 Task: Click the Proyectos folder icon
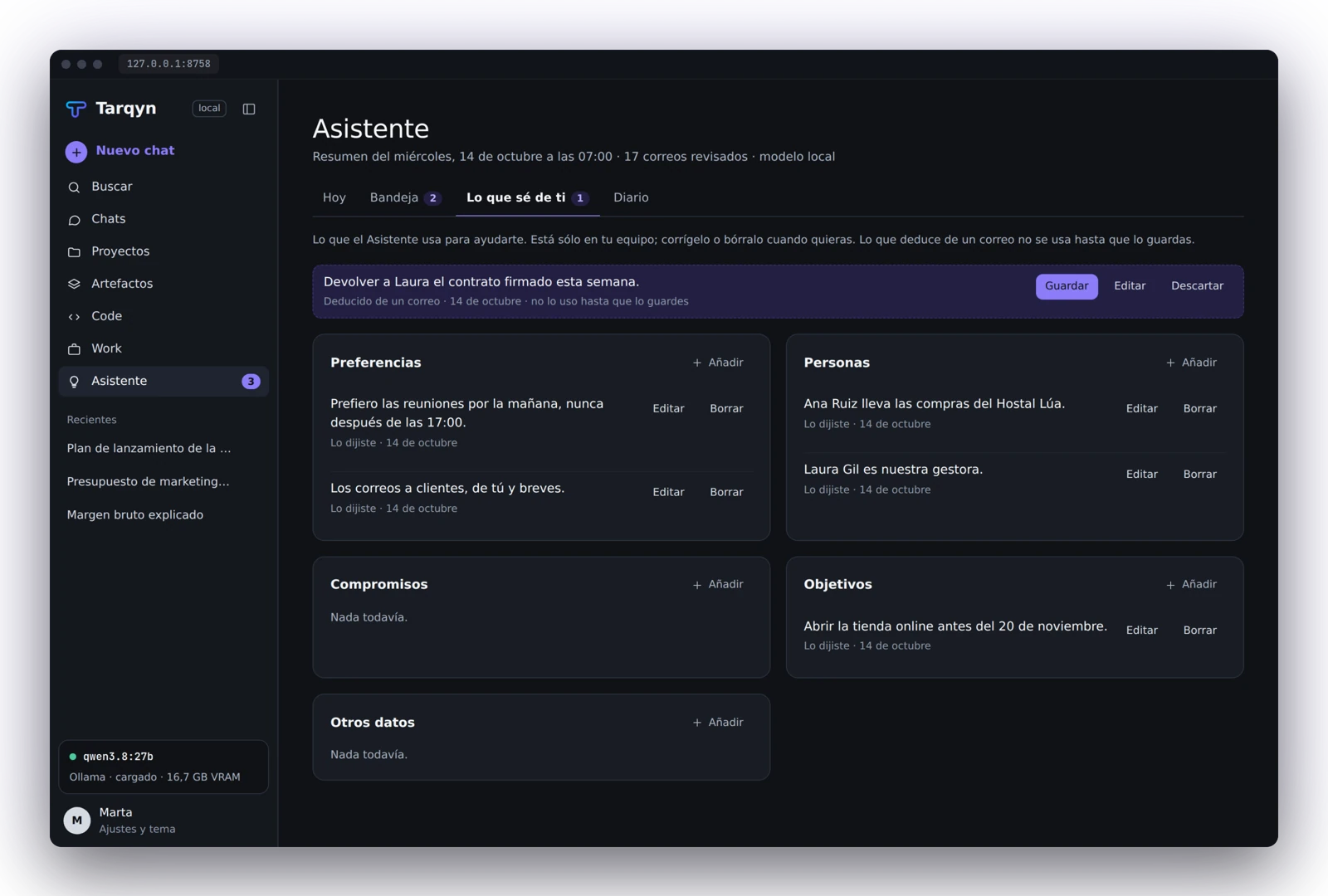pyautogui.click(x=74, y=252)
